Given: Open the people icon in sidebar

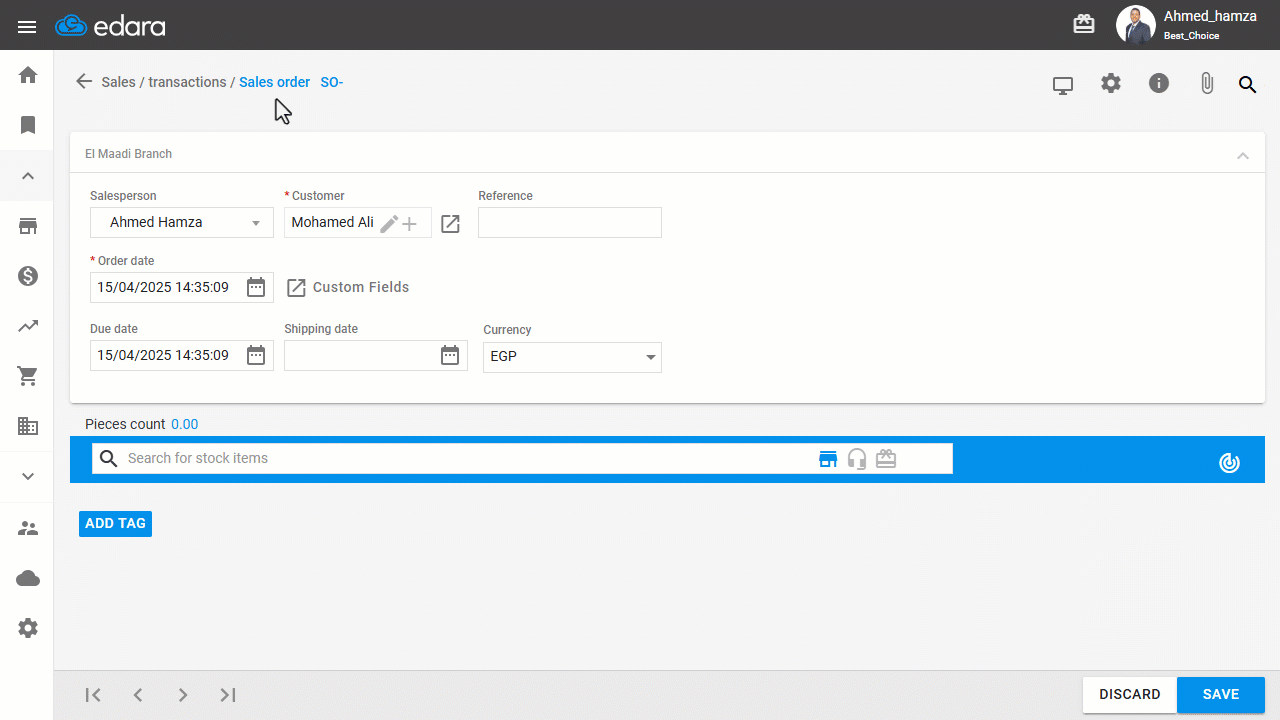Looking at the screenshot, I should pos(28,528).
